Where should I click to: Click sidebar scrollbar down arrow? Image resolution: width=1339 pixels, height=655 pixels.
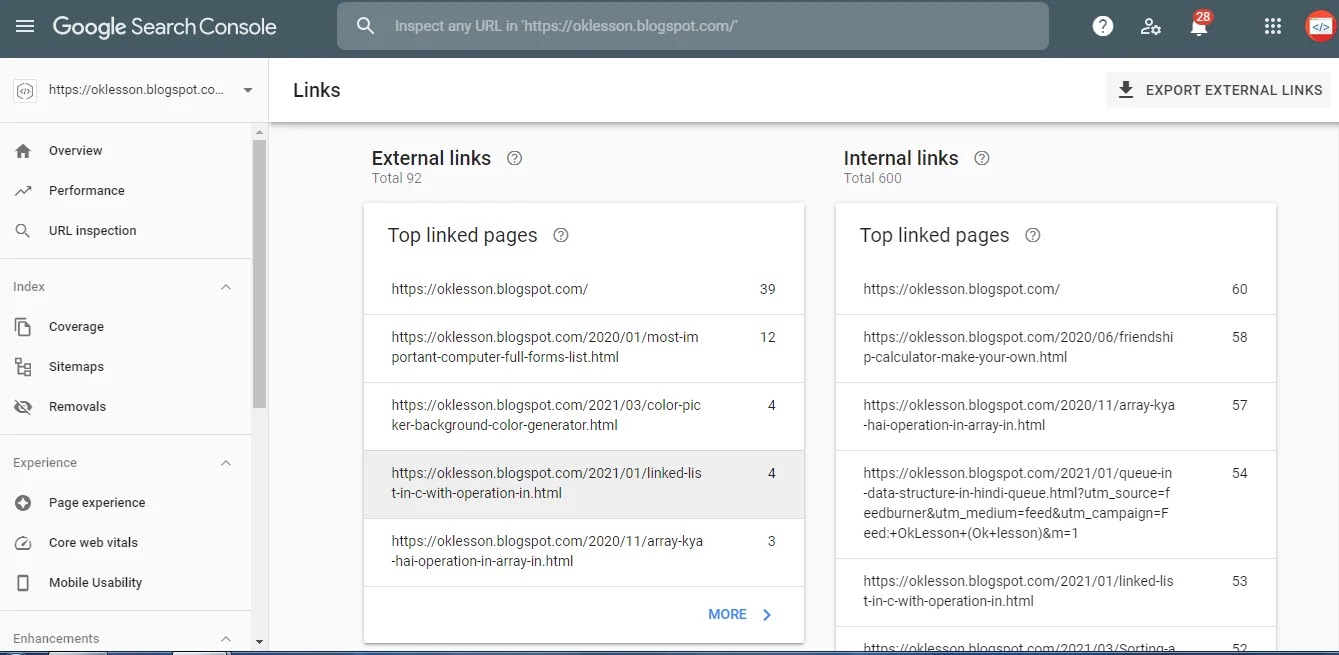pos(260,641)
